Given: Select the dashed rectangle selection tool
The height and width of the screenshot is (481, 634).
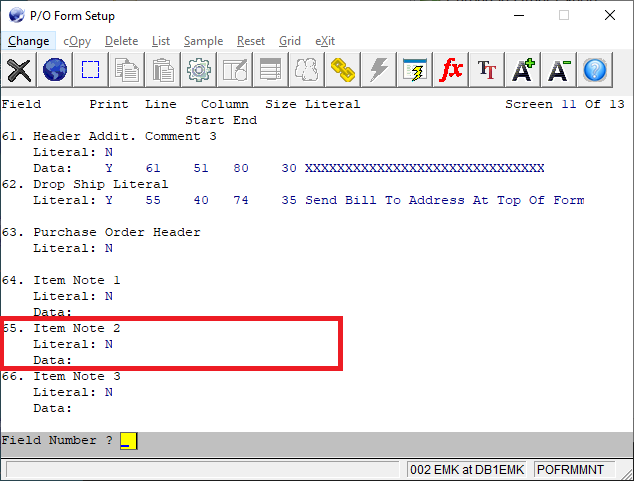Looking at the screenshot, I should click(90, 70).
